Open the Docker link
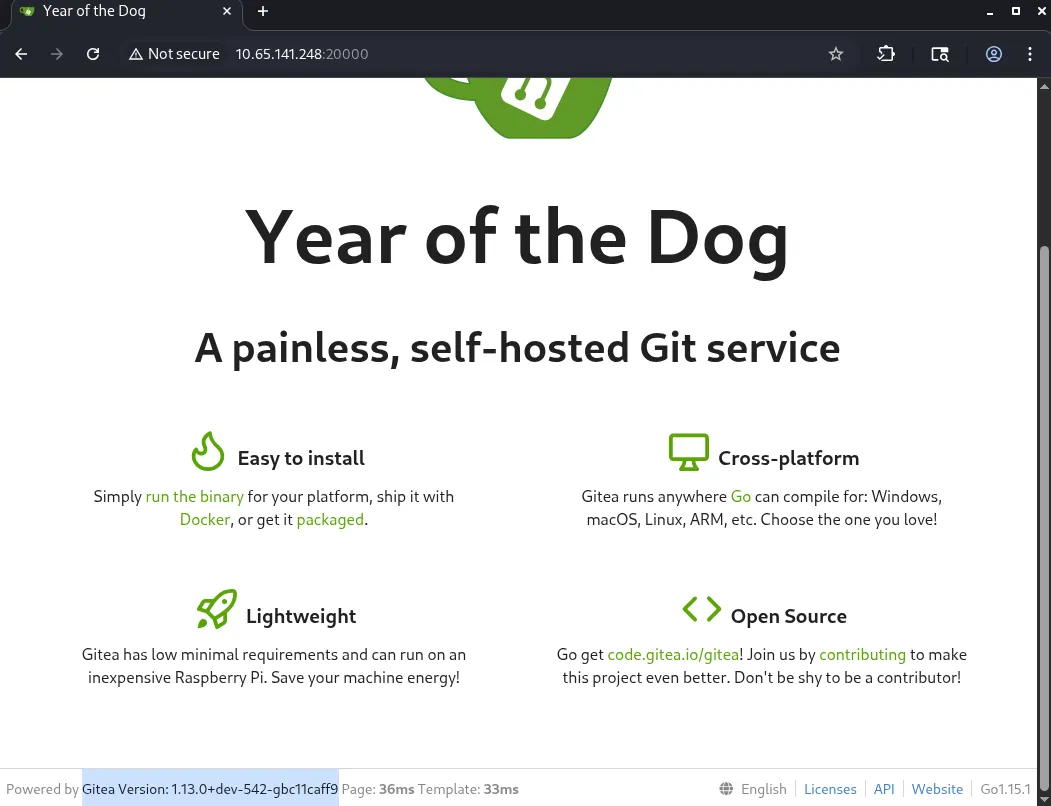 204,520
